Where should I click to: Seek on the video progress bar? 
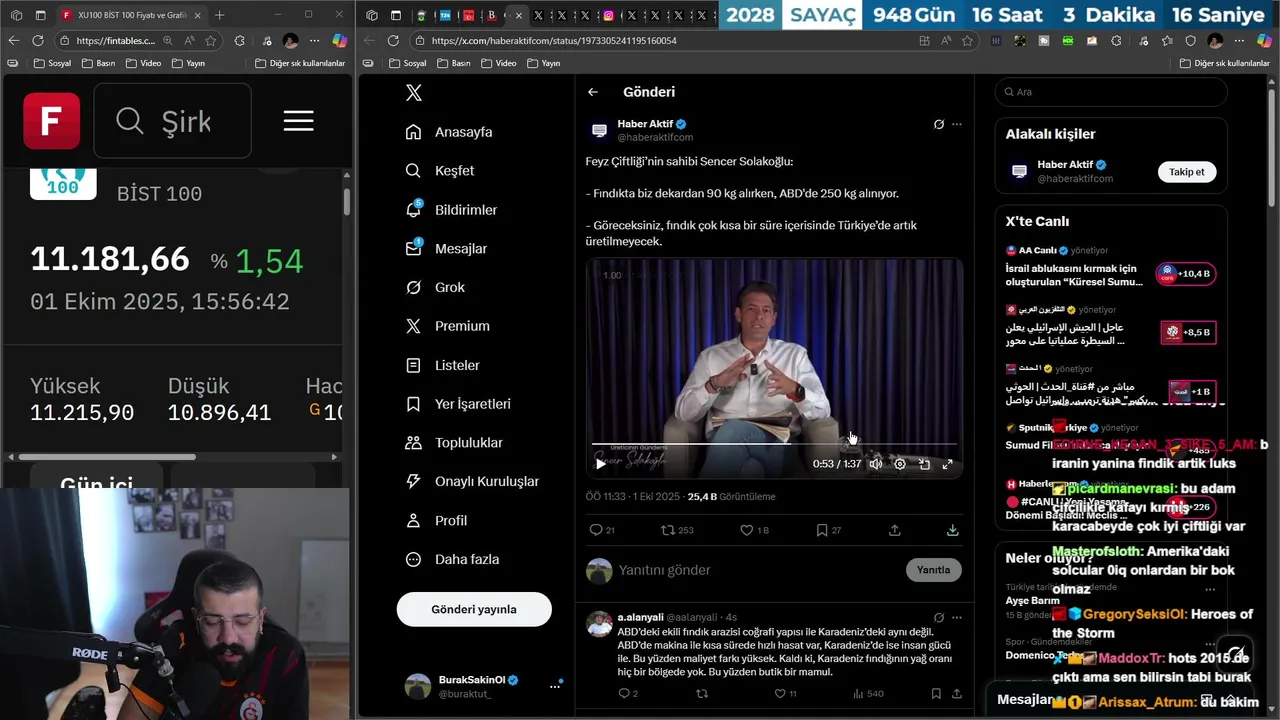click(x=774, y=444)
